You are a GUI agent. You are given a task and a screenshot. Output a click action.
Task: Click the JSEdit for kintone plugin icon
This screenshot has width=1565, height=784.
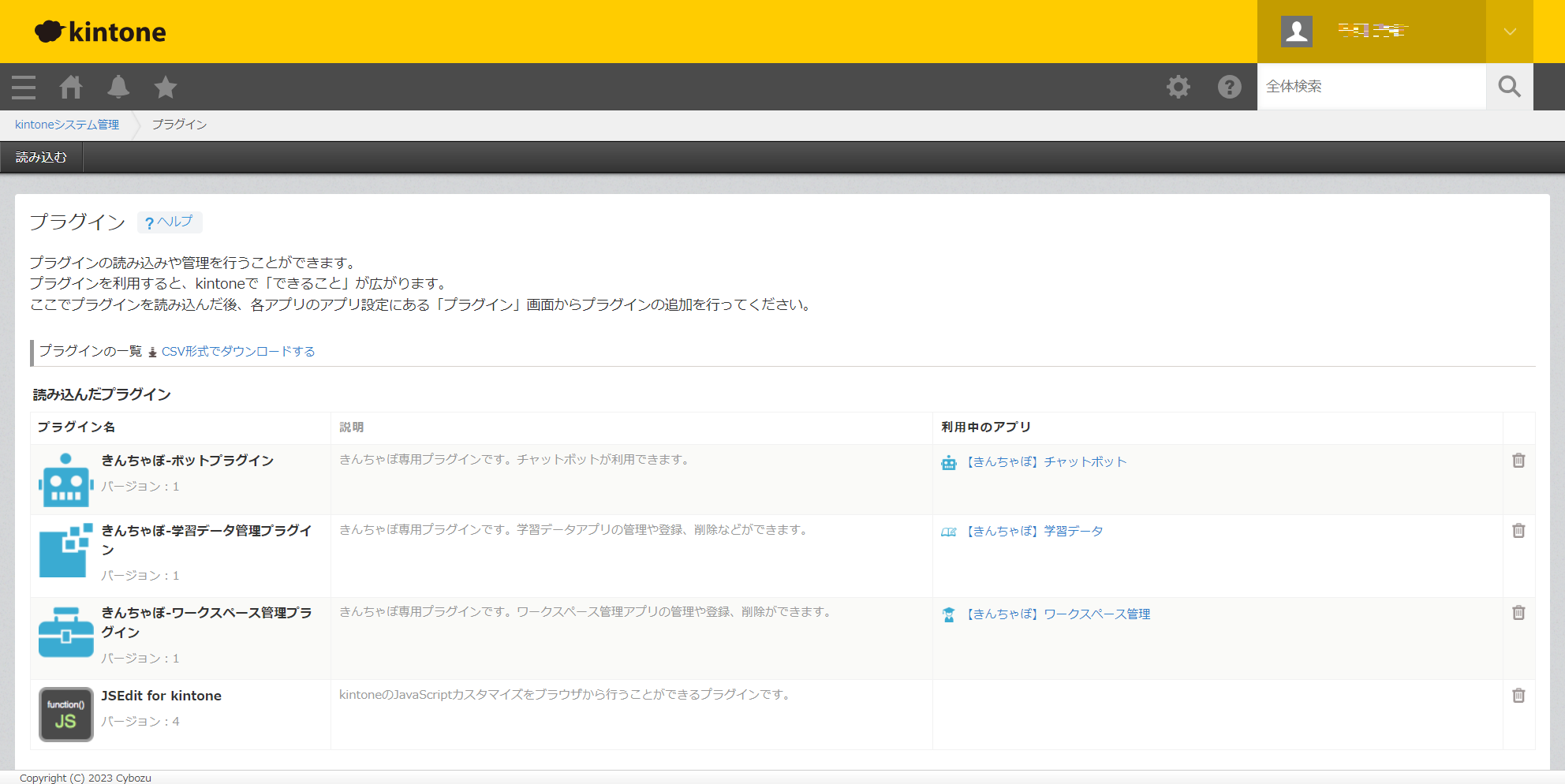[66, 714]
